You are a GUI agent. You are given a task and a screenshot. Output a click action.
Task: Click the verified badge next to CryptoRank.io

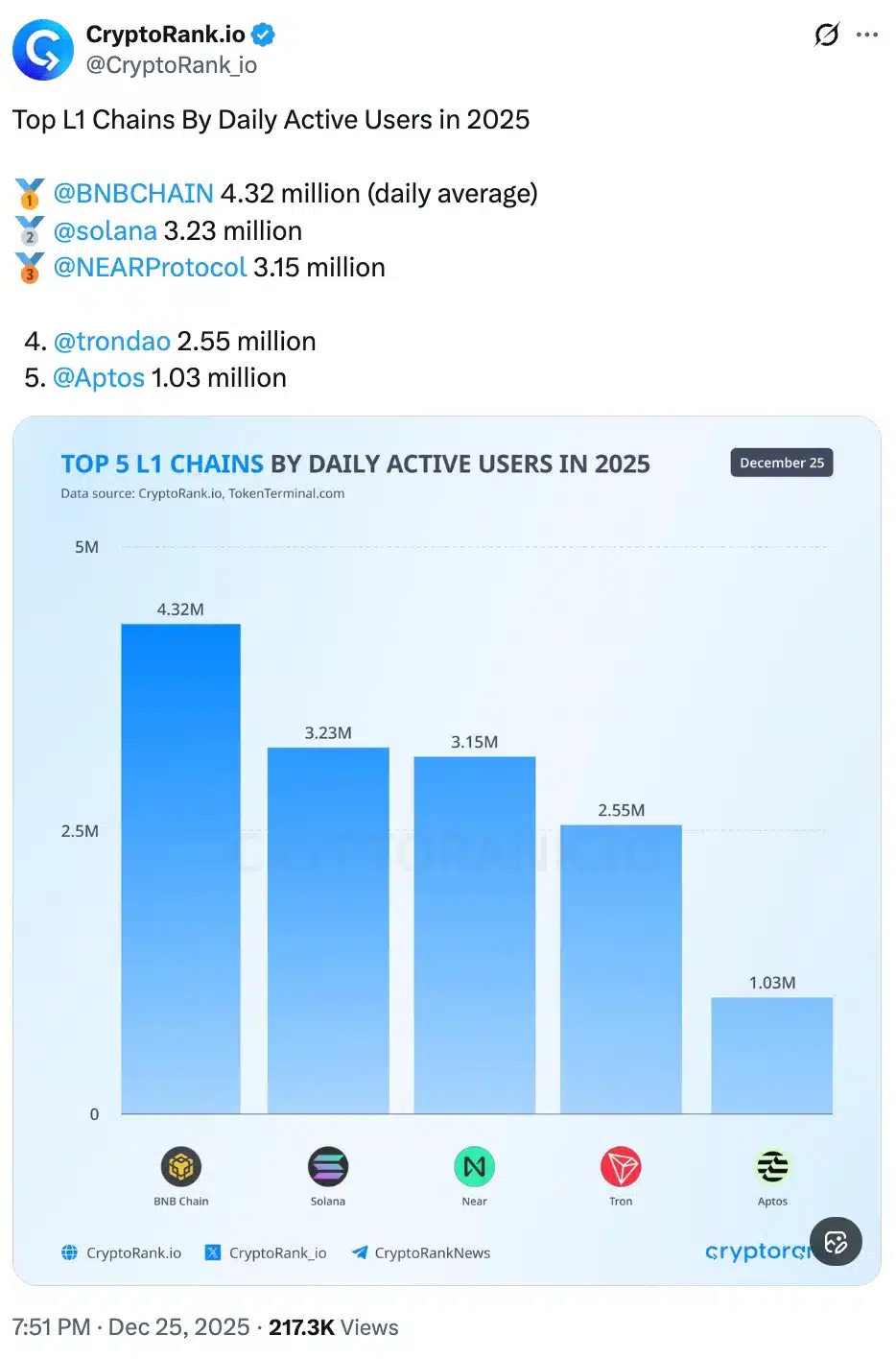point(261,34)
